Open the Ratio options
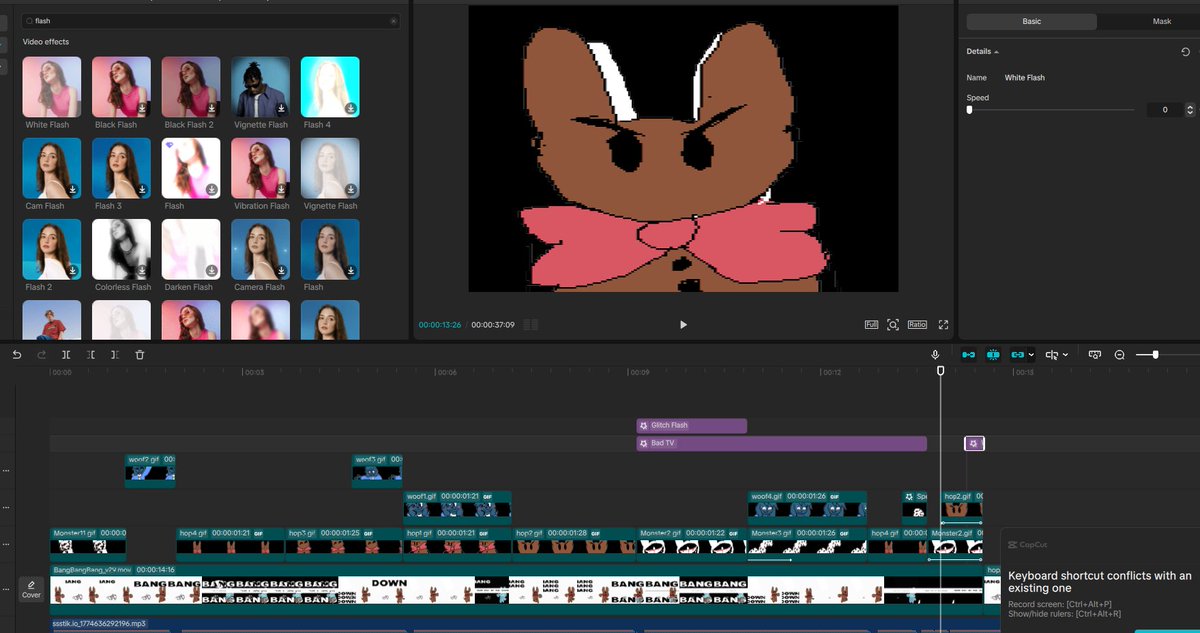The height and width of the screenshot is (633, 1200). 917,325
